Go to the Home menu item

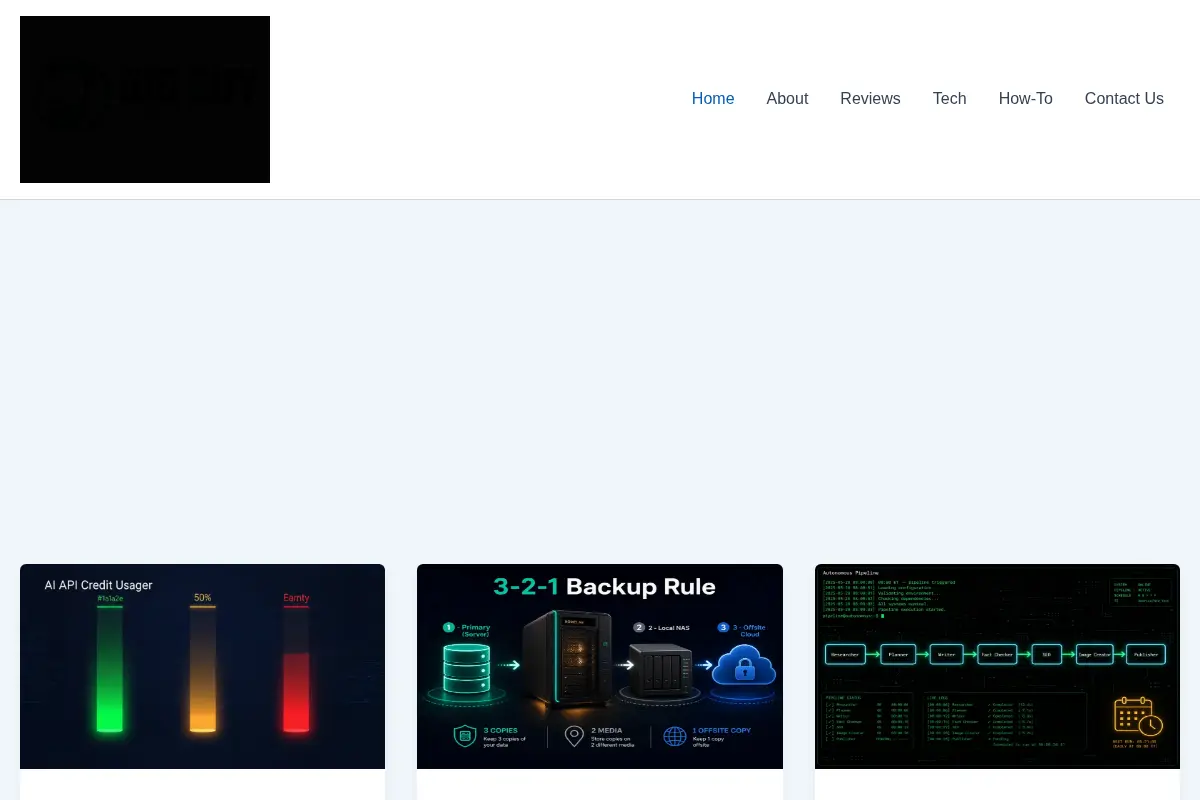click(713, 99)
